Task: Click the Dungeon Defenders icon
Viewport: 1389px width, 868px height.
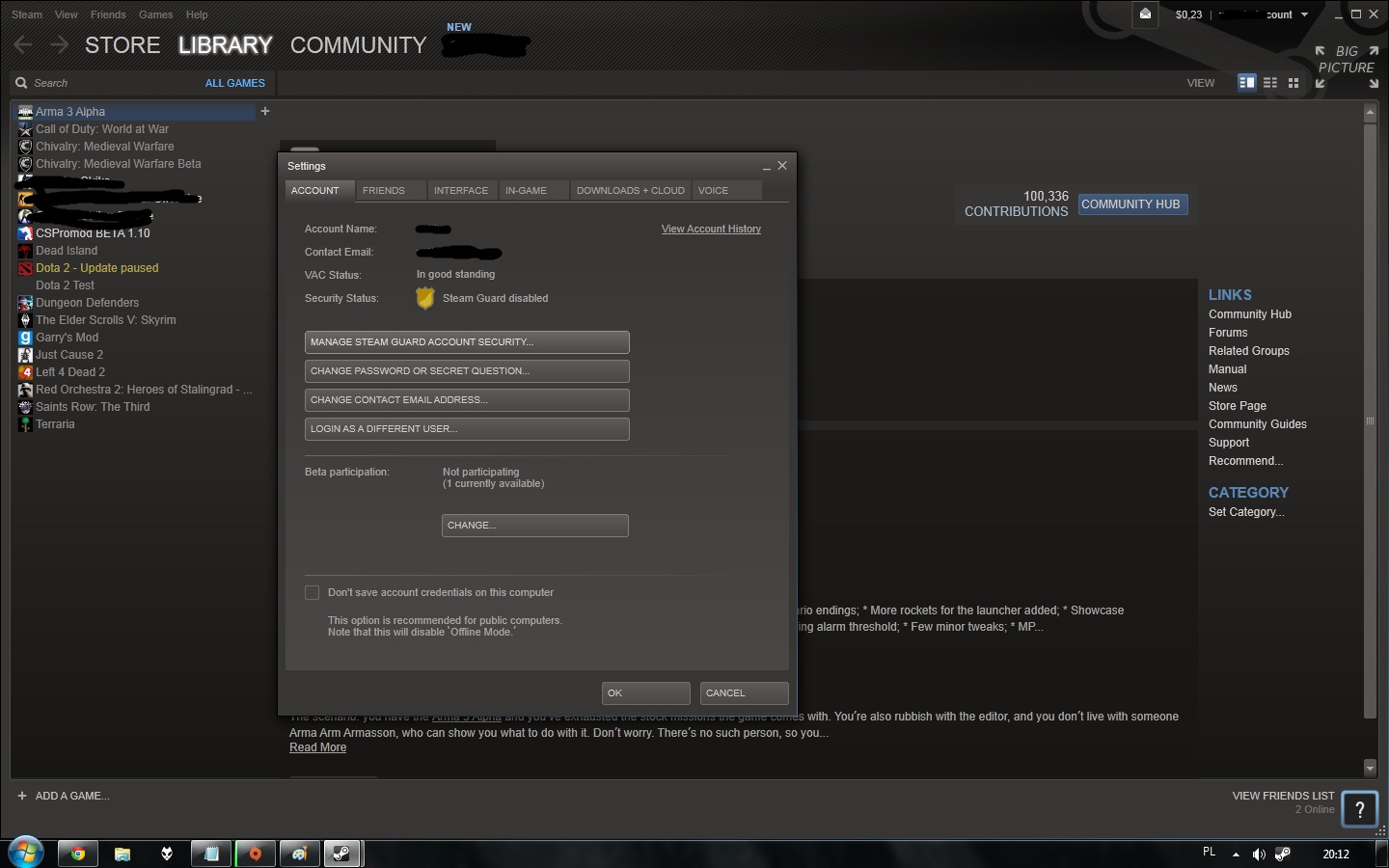Action: pos(25,303)
